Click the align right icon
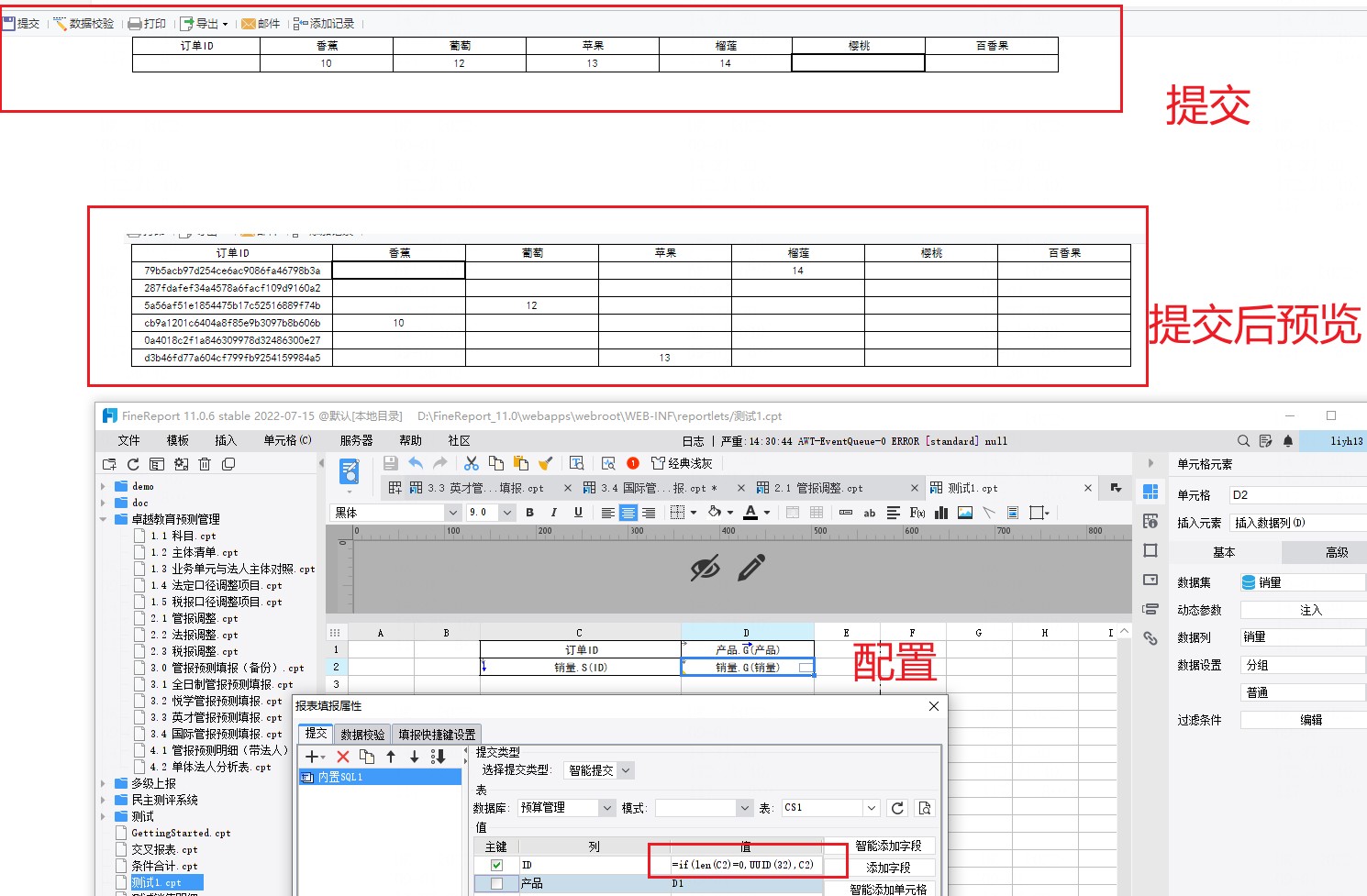The image size is (1367, 896). (649, 513)
